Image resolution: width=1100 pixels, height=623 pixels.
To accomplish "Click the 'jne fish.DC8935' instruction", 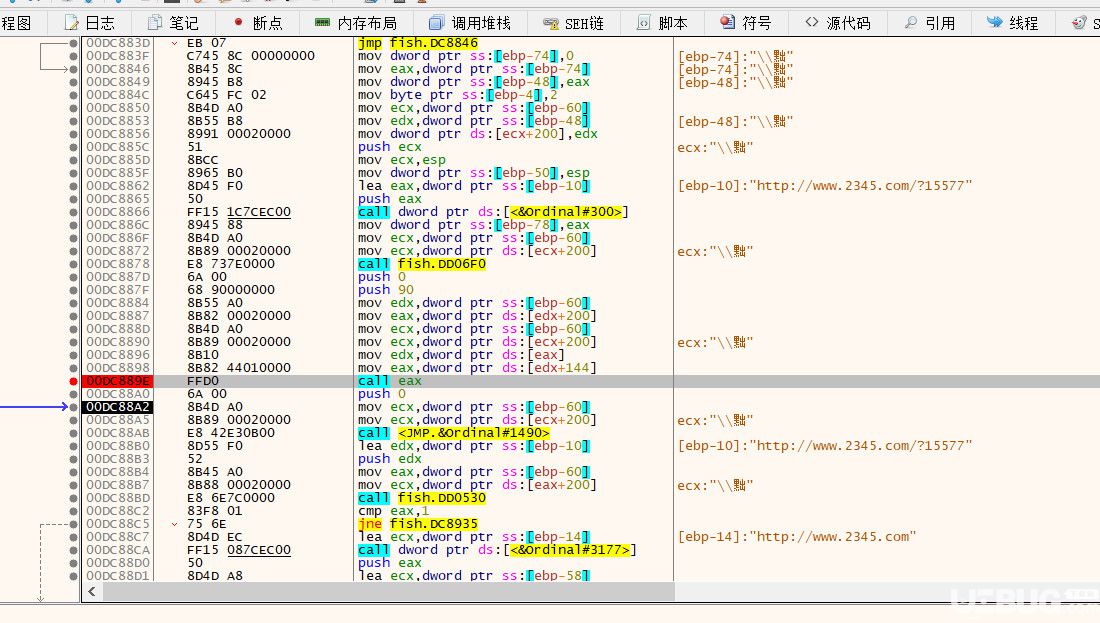I will point(418,524).
